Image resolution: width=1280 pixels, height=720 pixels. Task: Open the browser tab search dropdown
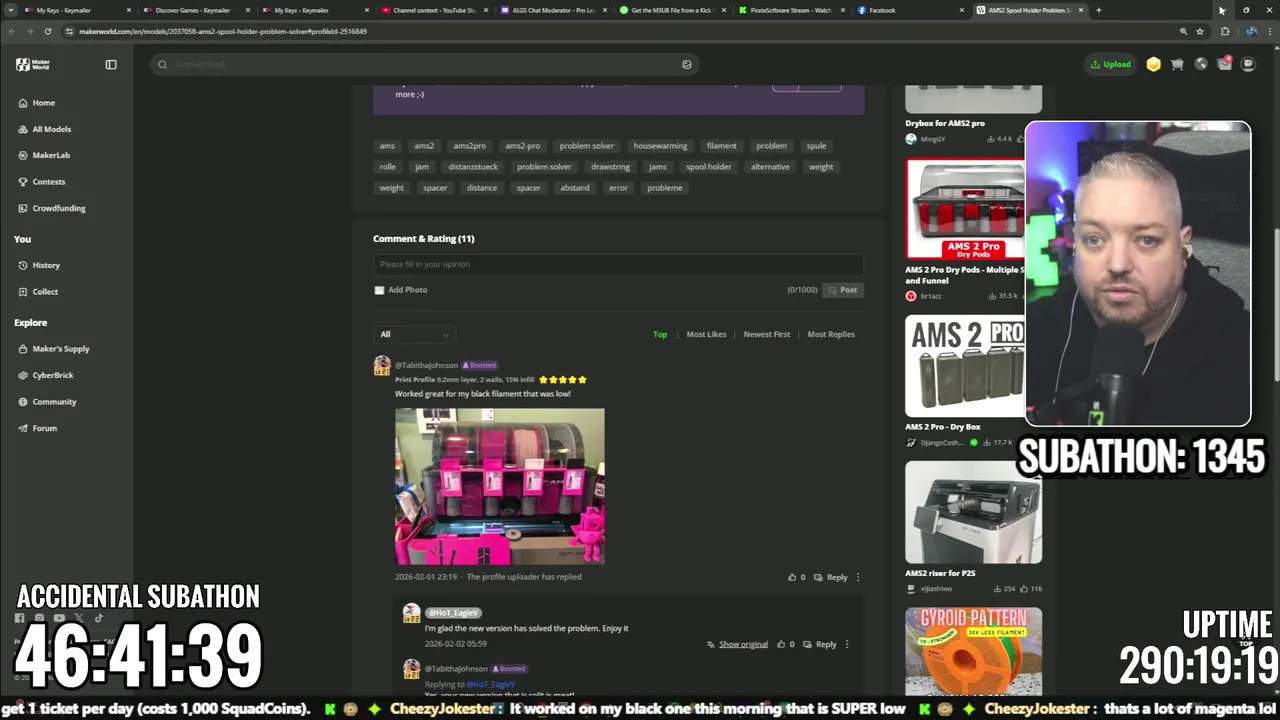pyautogui.click(x=11, y=10)
